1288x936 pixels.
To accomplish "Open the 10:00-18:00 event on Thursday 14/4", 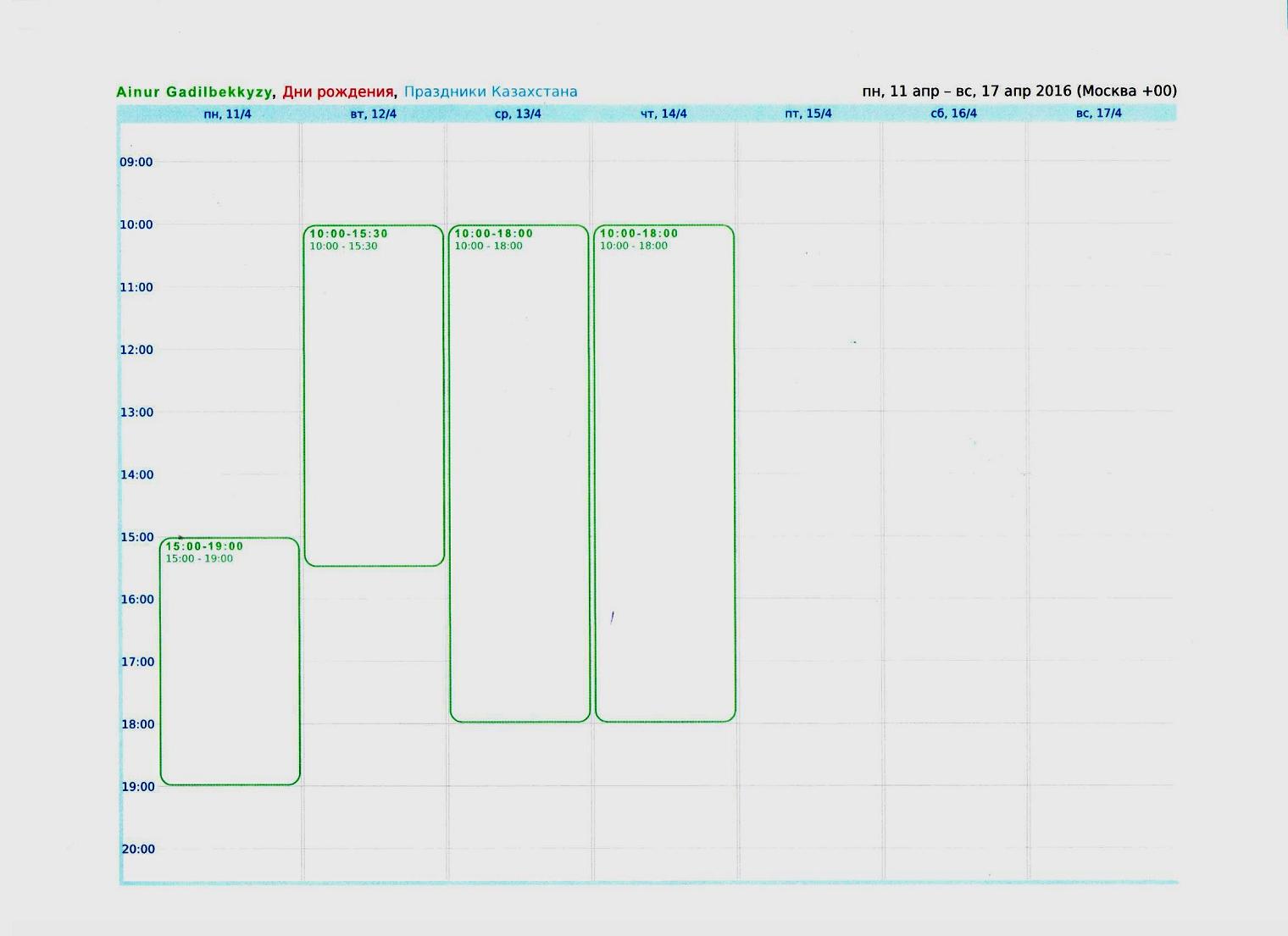I will [x=665, y=474].
